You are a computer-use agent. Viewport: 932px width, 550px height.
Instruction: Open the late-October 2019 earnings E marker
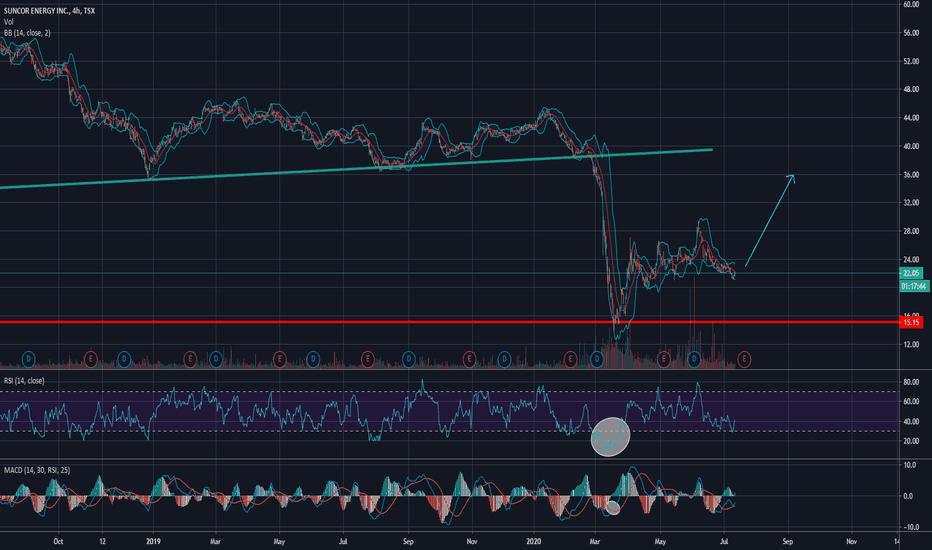tap(469, 359)
